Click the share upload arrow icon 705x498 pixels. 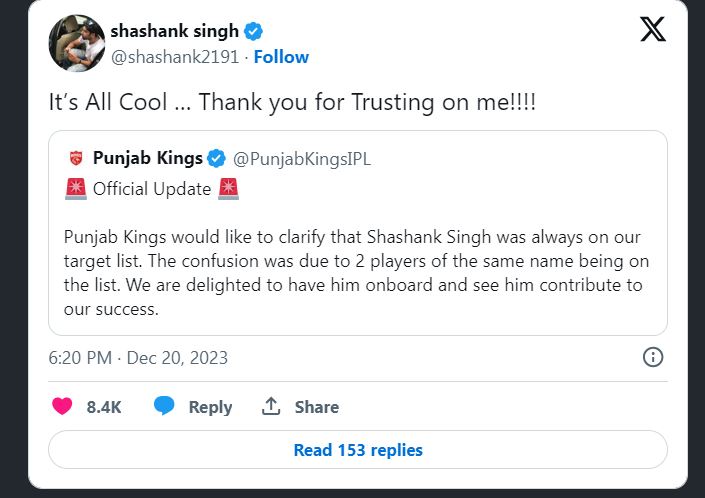[x=270, y=406]
